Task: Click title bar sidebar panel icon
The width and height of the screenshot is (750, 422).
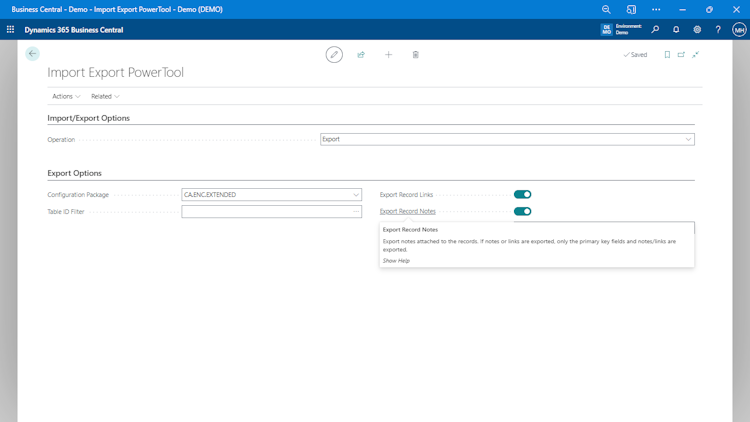Action: pyautogui.click(x=631, y=10)
